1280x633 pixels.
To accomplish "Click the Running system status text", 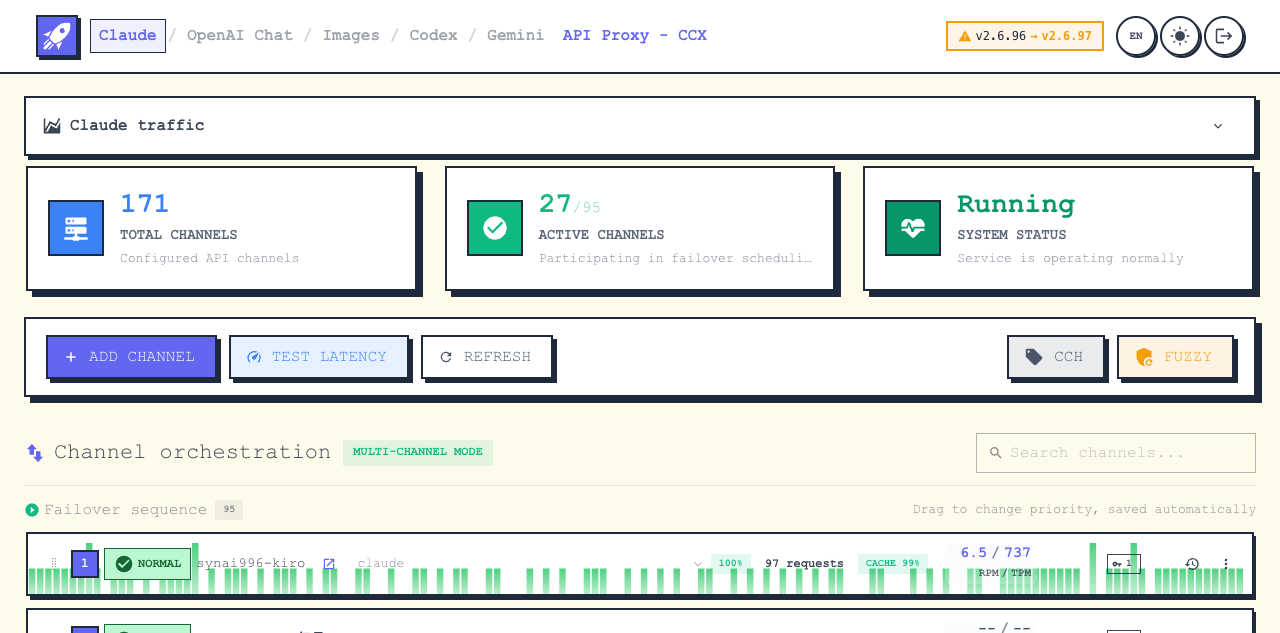I will [1016, 204].
